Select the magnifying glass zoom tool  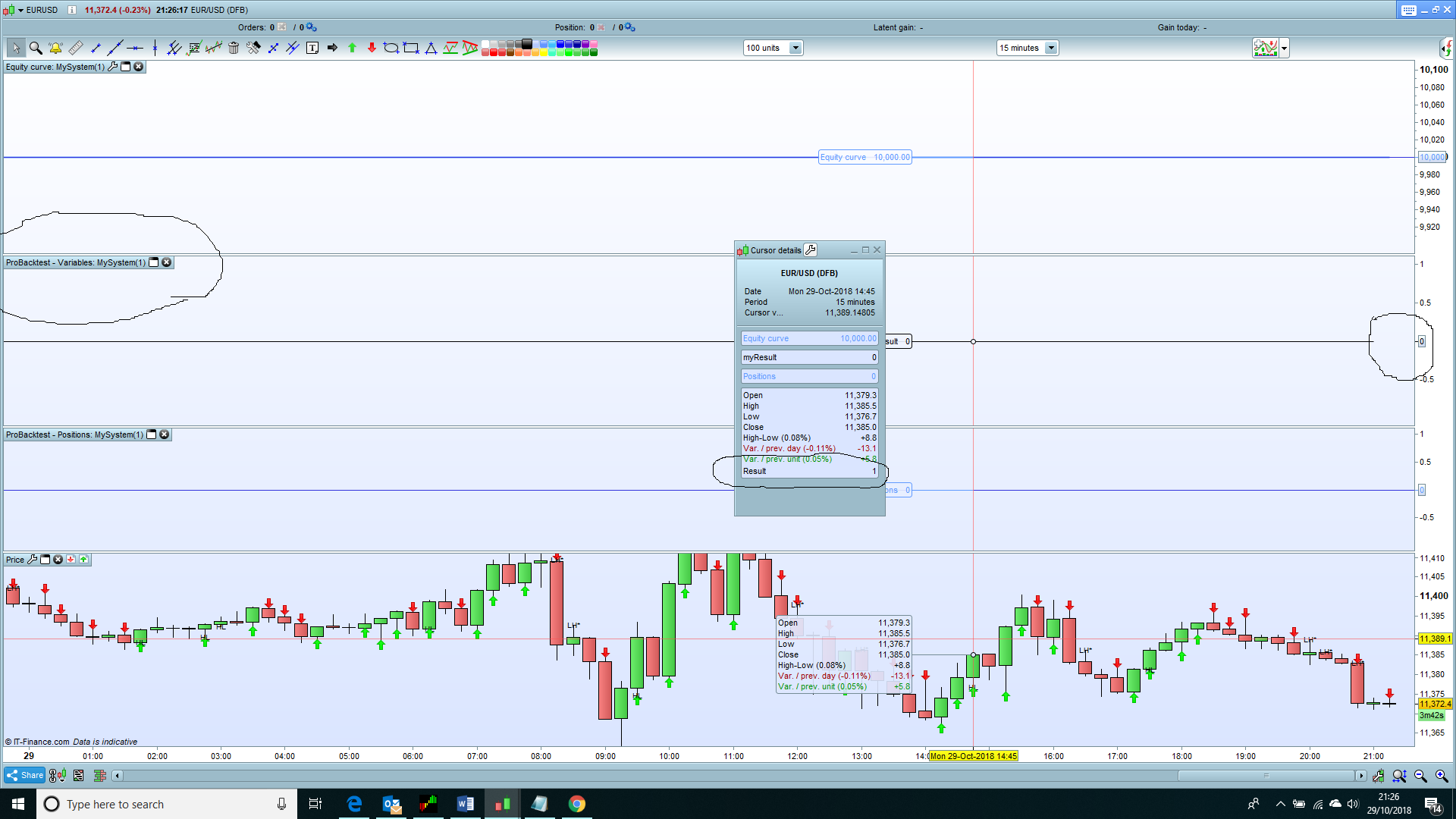pos(36,48)
